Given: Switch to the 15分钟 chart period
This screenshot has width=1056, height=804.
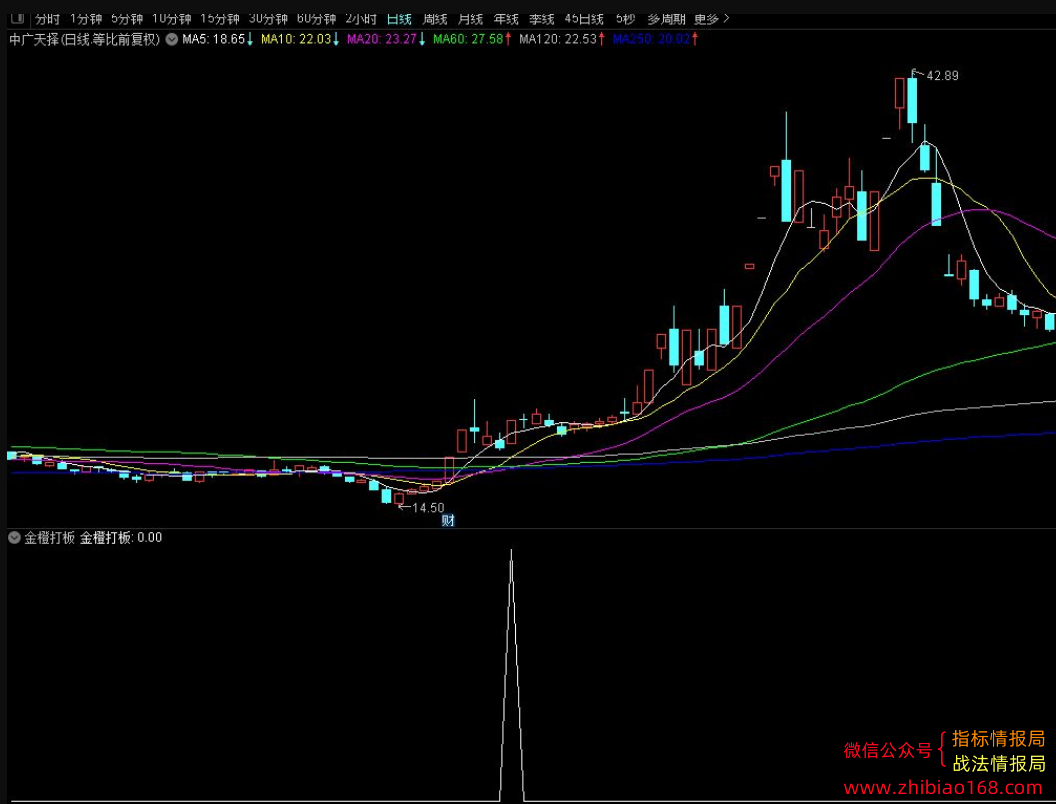Looking at the screenshot, I should click(220, 19).
